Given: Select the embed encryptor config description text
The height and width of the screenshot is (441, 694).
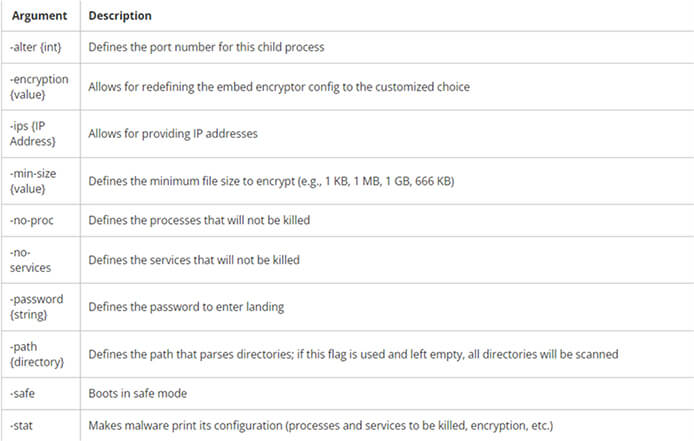Looking at the screenshot, I should [x=279, y=87].
